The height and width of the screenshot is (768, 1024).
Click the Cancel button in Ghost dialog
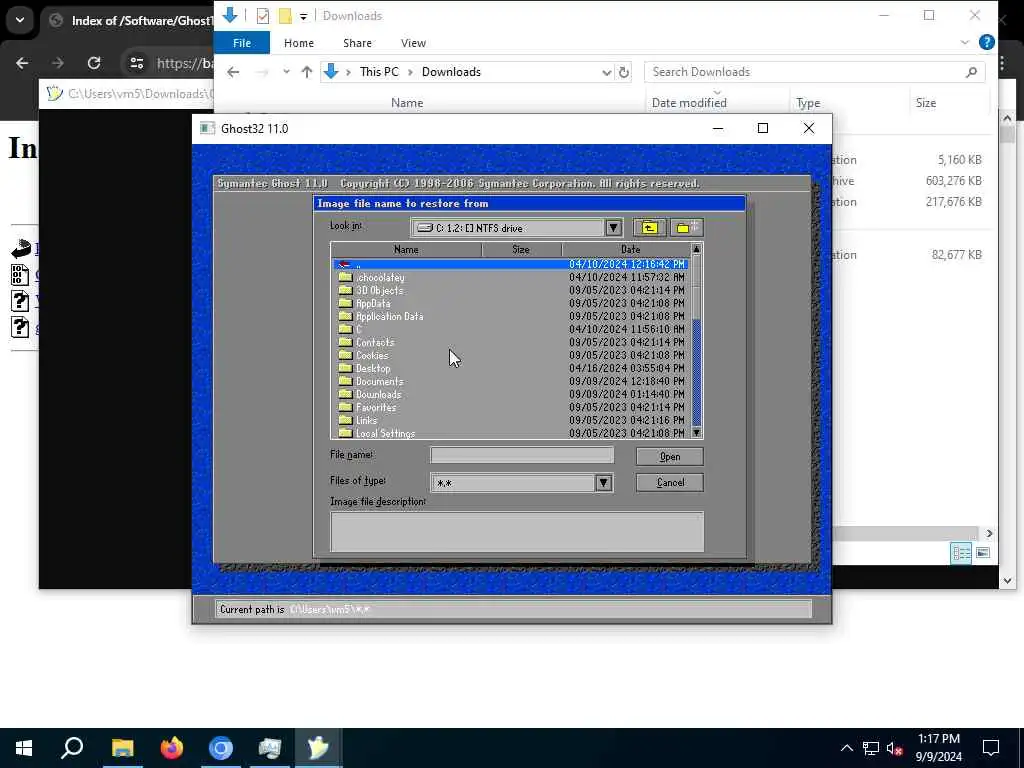click(669, 483)
